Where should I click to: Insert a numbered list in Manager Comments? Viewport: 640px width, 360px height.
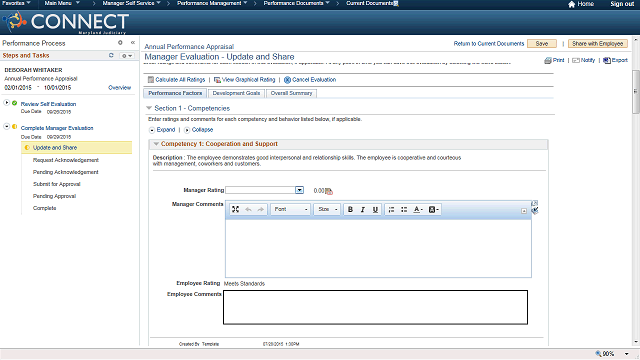click(x=391, y=209)
